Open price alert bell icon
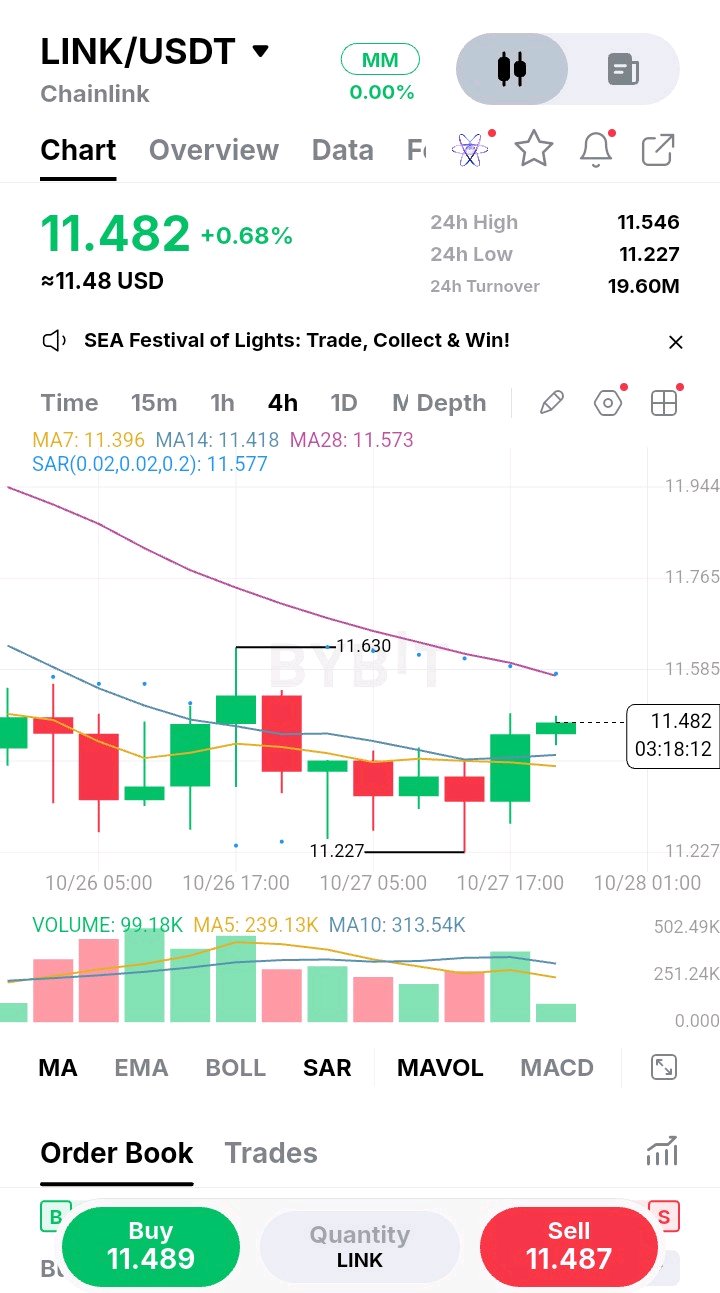The image size is (720, 1293). coord(596,150)
